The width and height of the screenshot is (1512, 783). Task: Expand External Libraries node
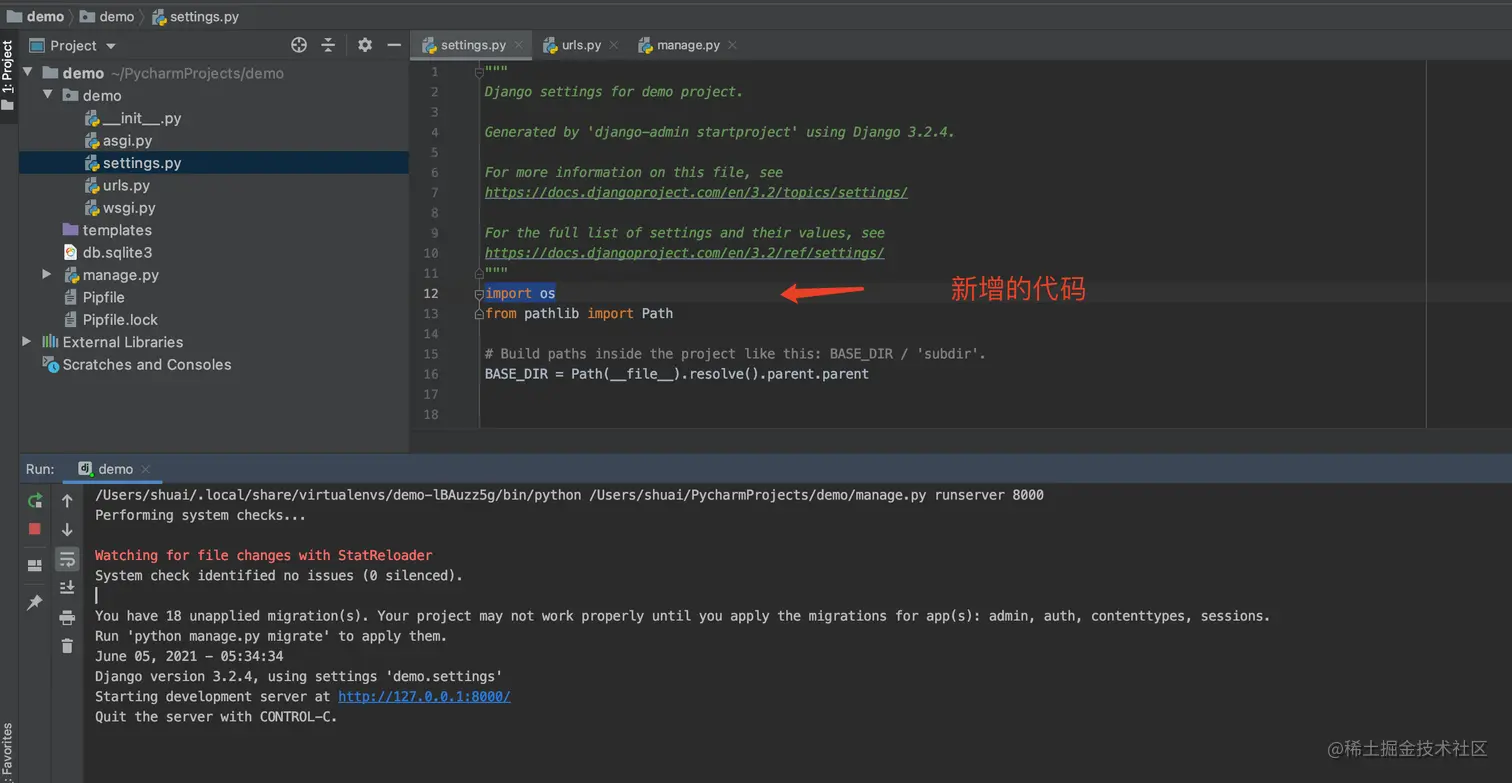tap(27, 341)
